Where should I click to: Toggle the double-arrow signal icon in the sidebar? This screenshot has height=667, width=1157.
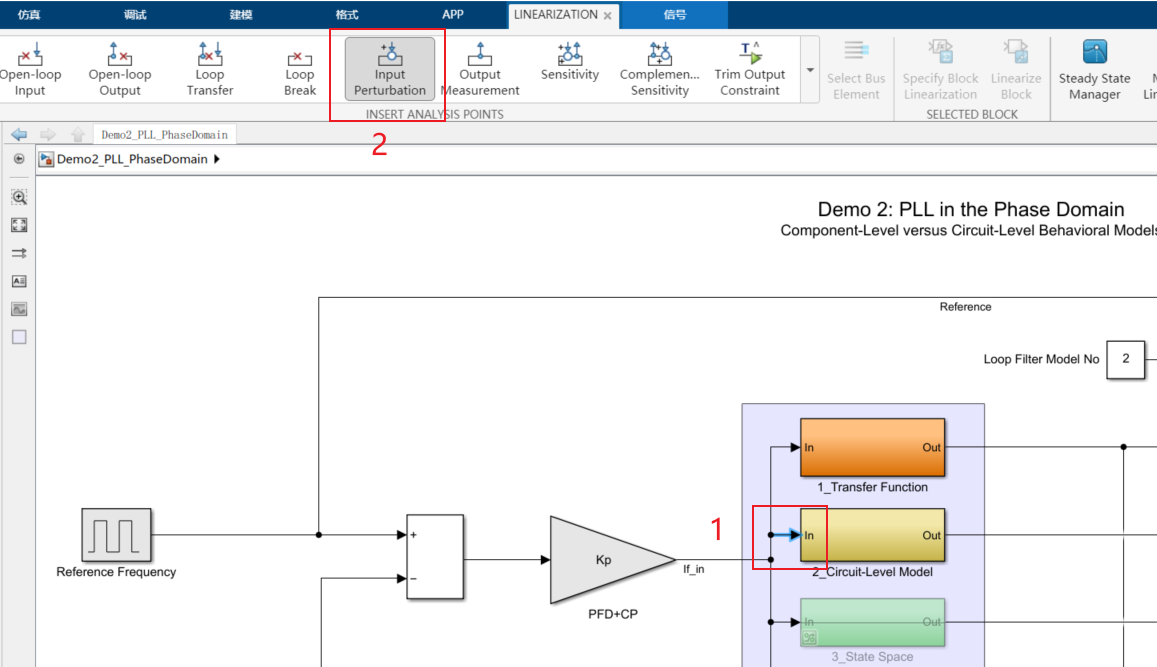(19, 253)
